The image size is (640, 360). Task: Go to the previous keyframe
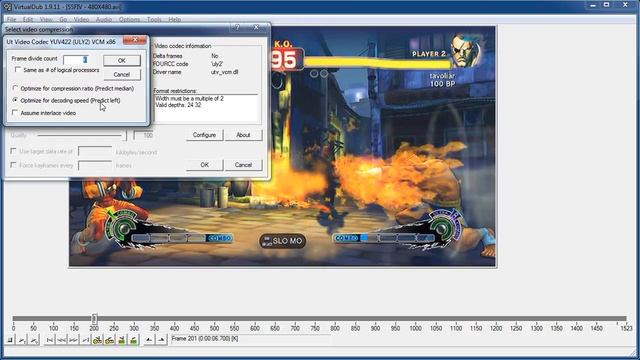click(x=97, y=340)
